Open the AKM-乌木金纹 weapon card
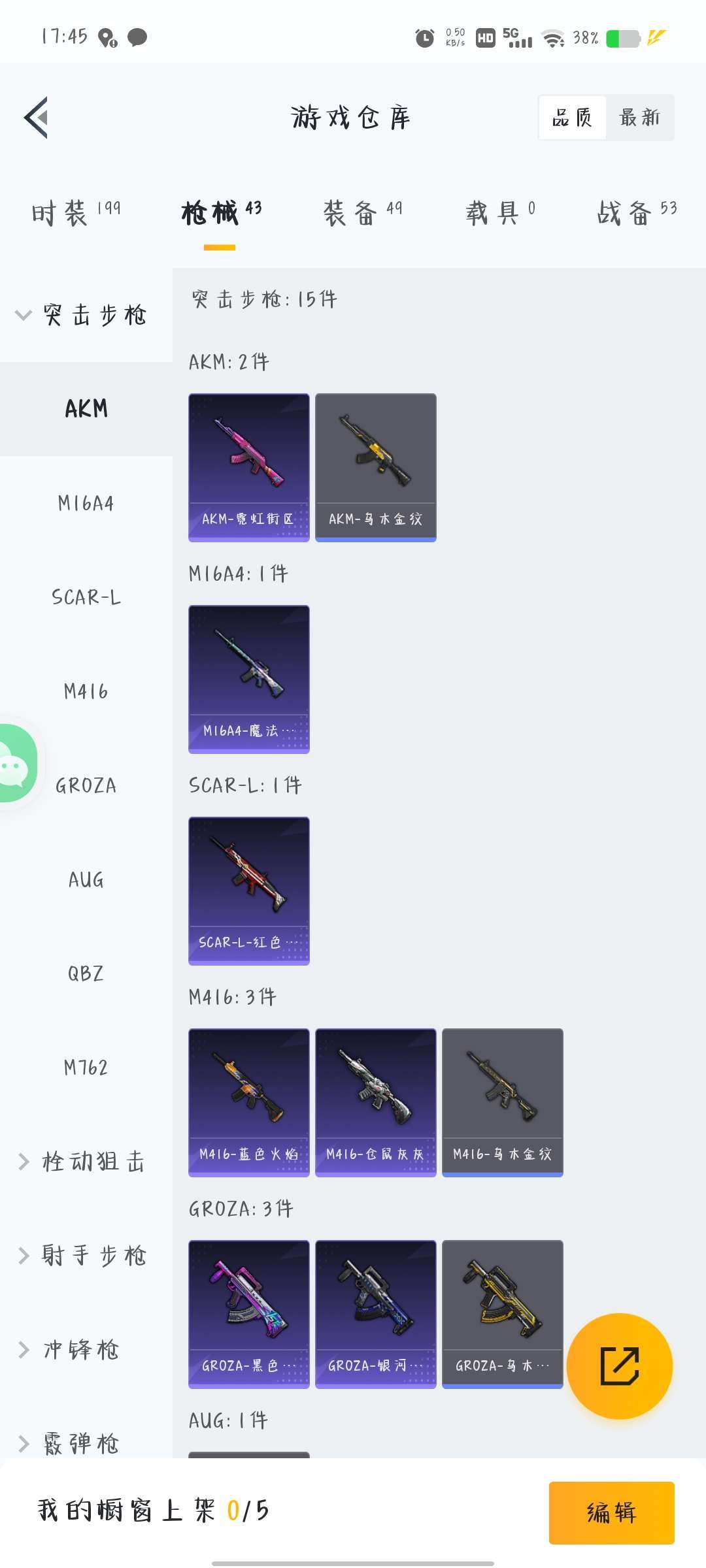This screenshot has height=1568, width=706. tap(375, 468)
